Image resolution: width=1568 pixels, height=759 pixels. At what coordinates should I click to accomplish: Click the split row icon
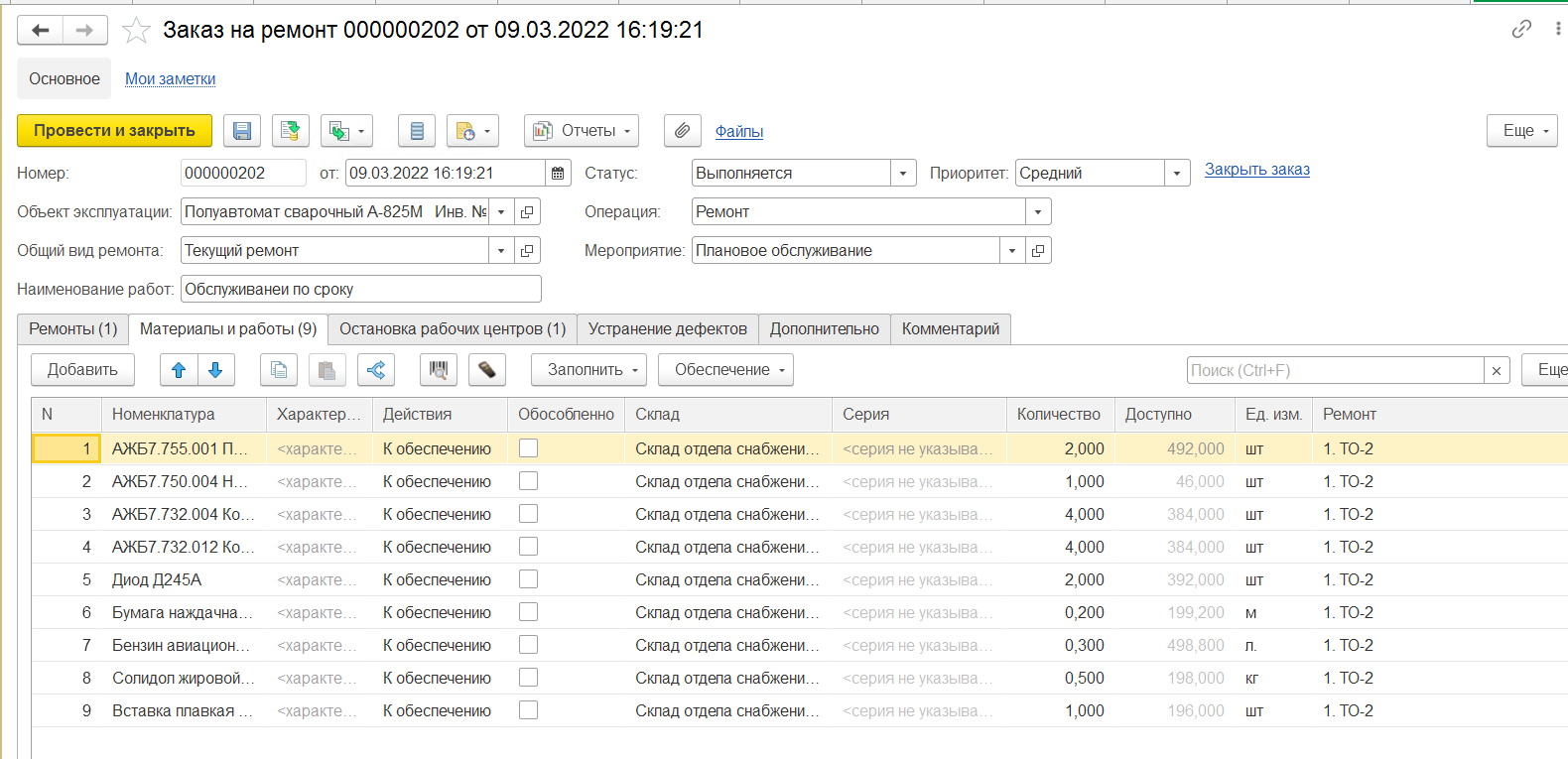point(376,370)
